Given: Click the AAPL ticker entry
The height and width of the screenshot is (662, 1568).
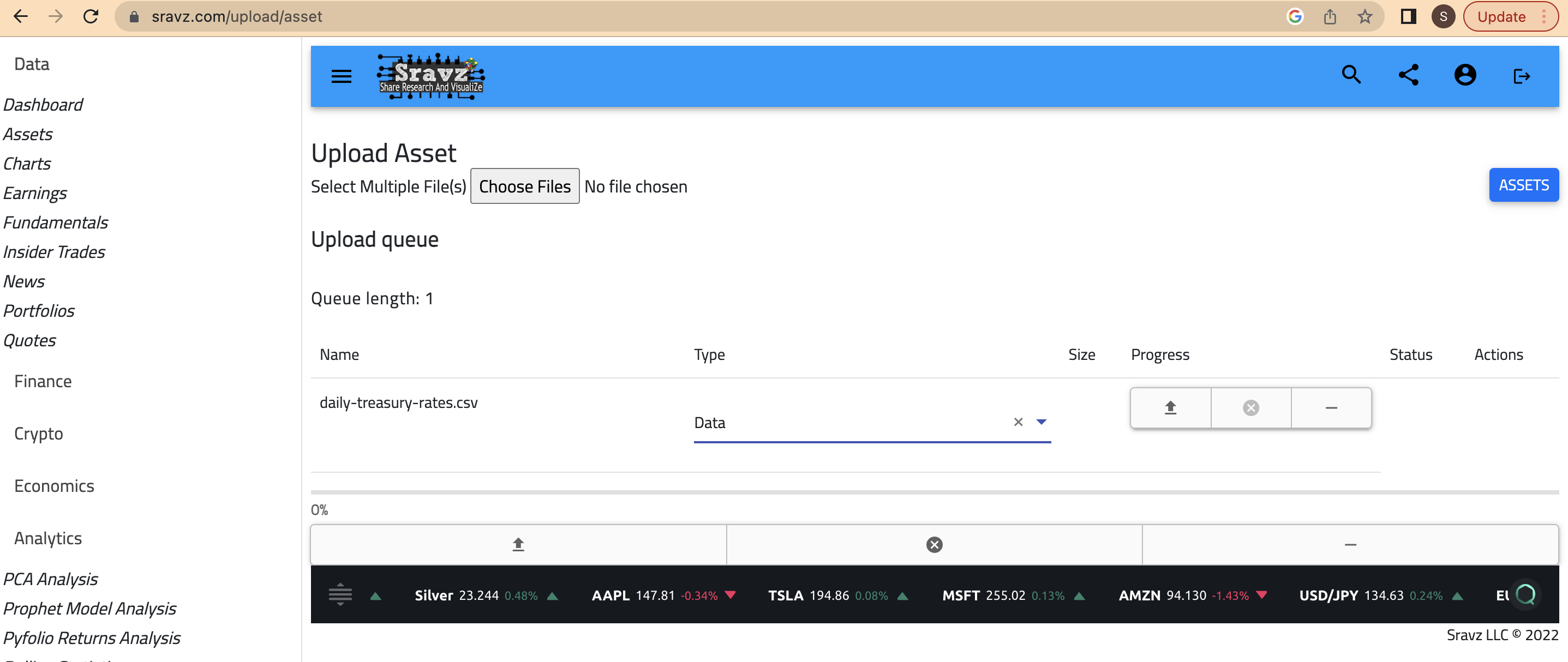Looking at the screenshot, I should [x=664, y=595].
